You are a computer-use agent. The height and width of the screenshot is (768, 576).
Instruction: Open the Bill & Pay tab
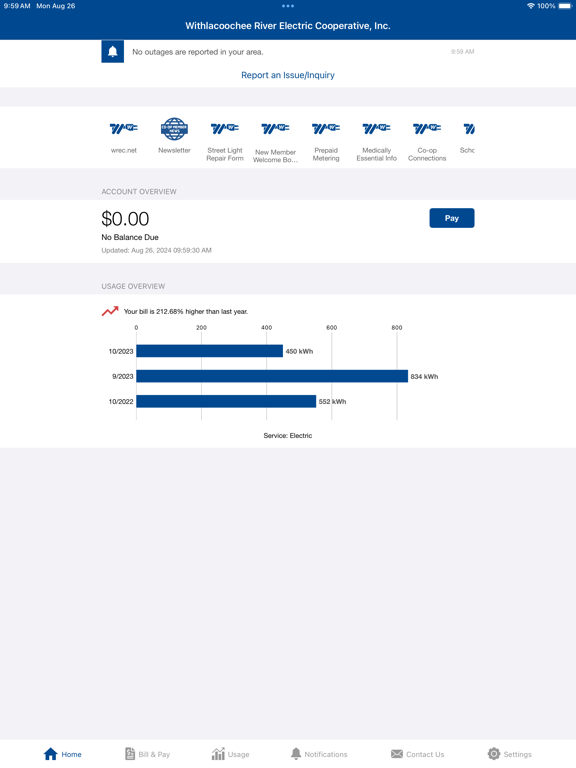pyautogui.click(x=147, y=754)
